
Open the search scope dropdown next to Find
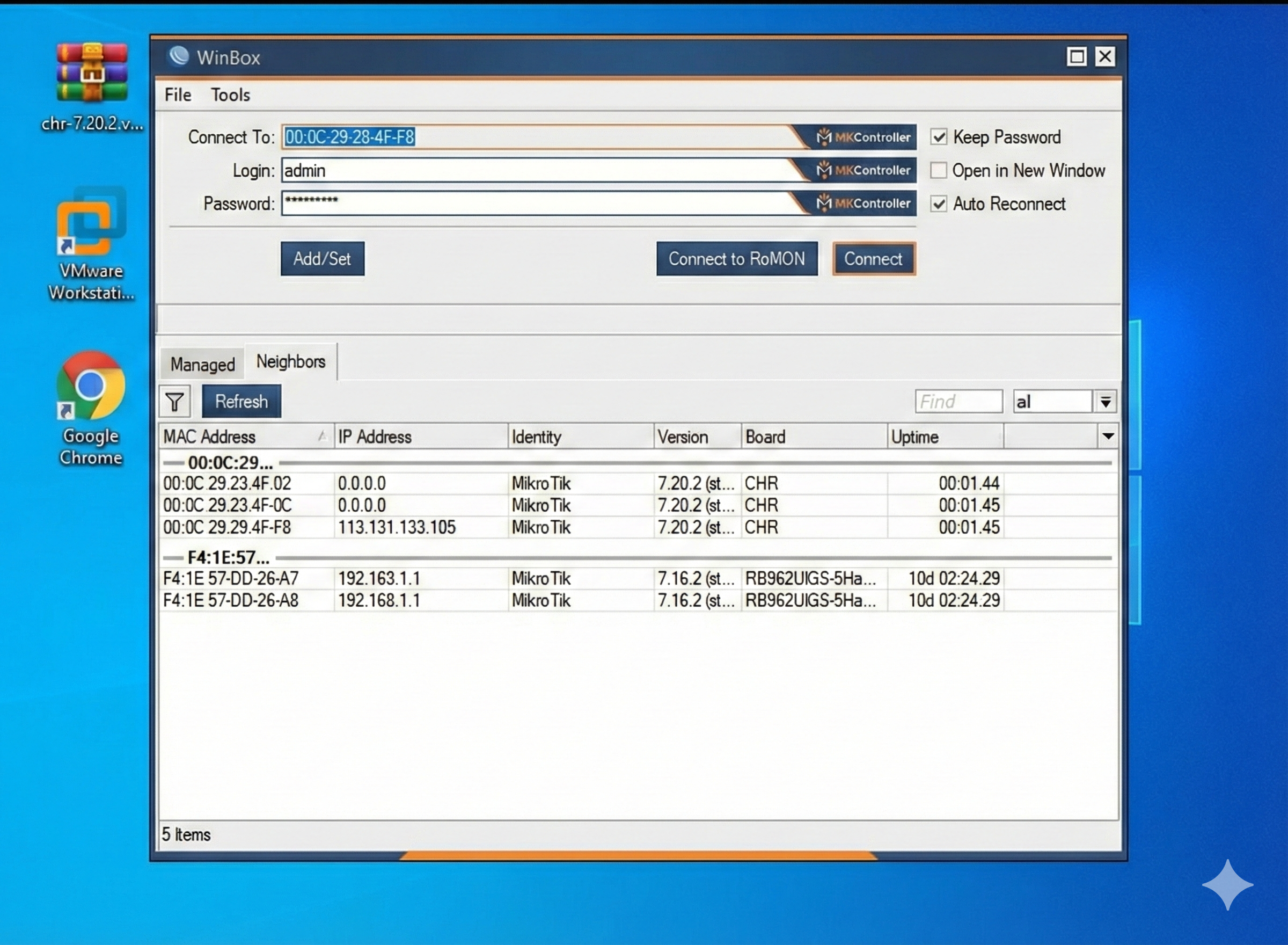click(1106, 402)
